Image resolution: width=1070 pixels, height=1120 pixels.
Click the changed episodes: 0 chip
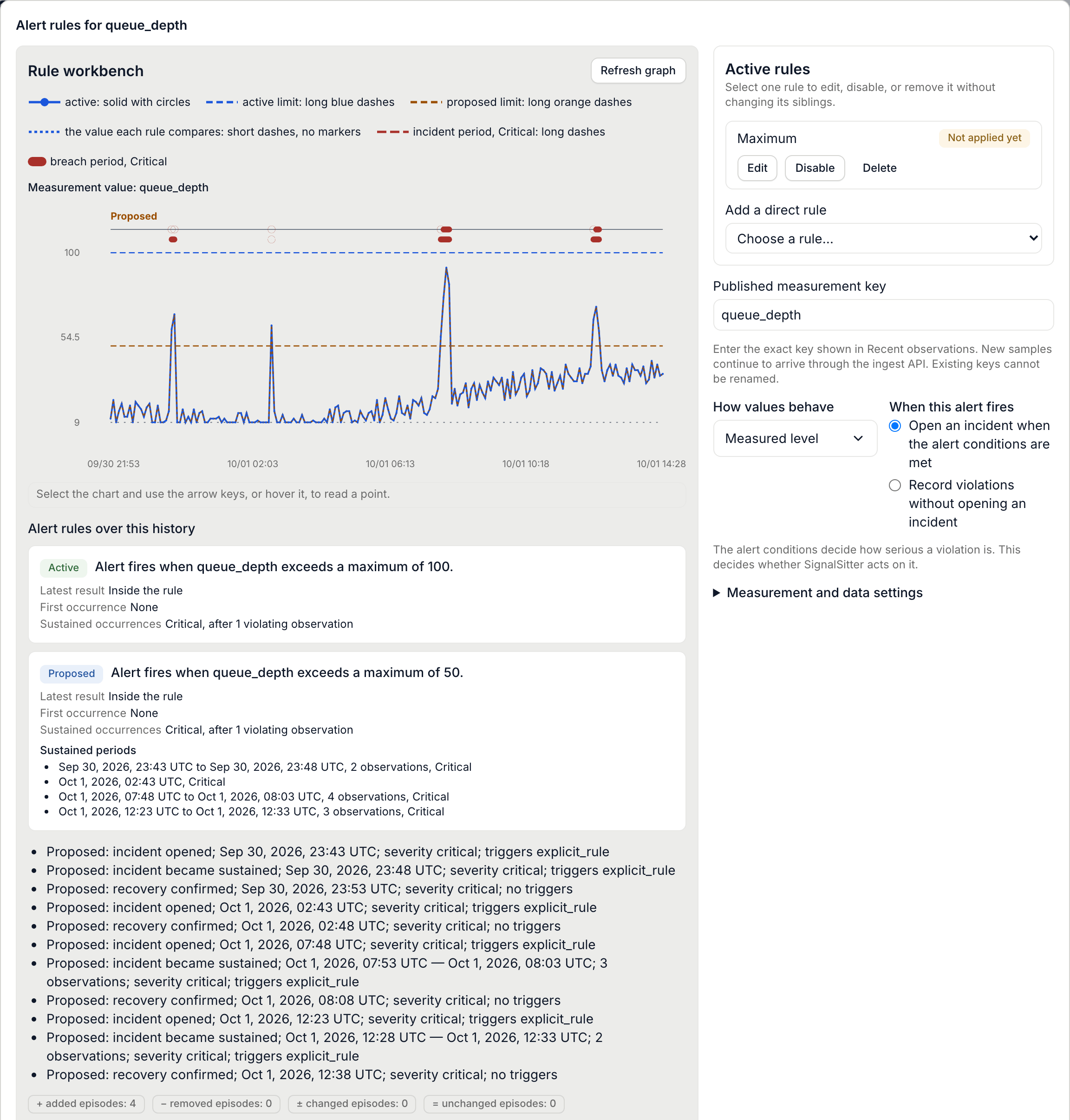click(352, 1103)
